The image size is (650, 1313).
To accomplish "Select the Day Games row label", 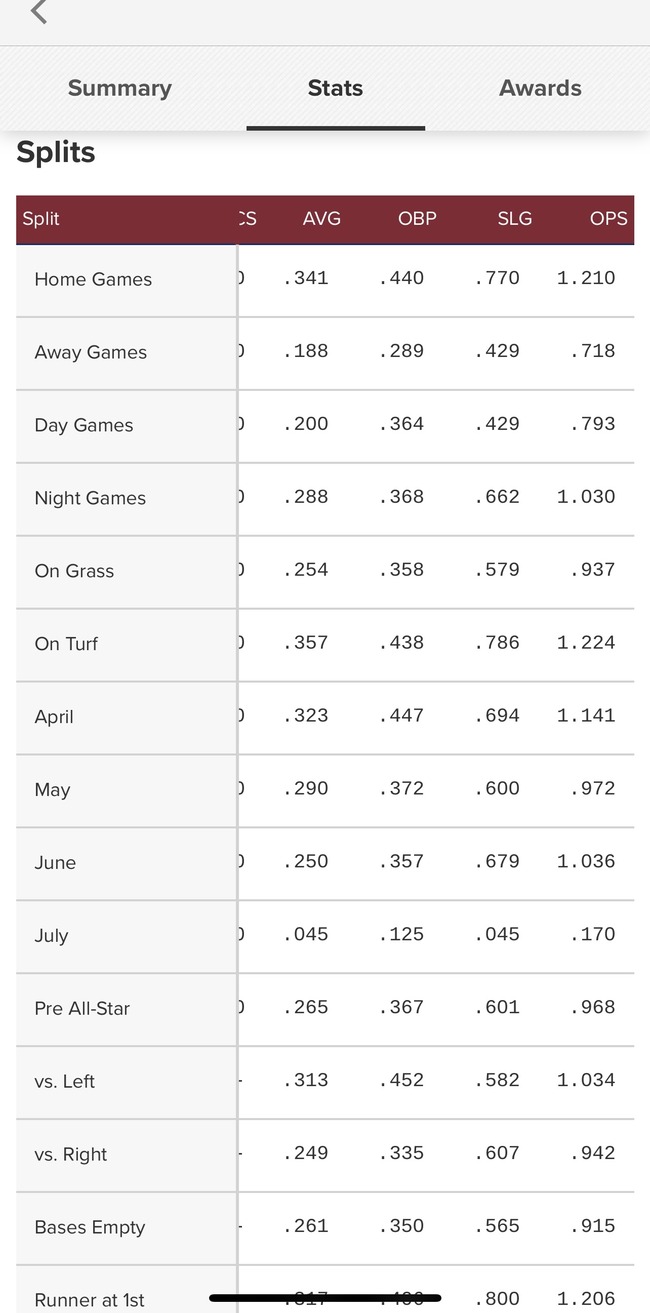I will click(84, 425).
